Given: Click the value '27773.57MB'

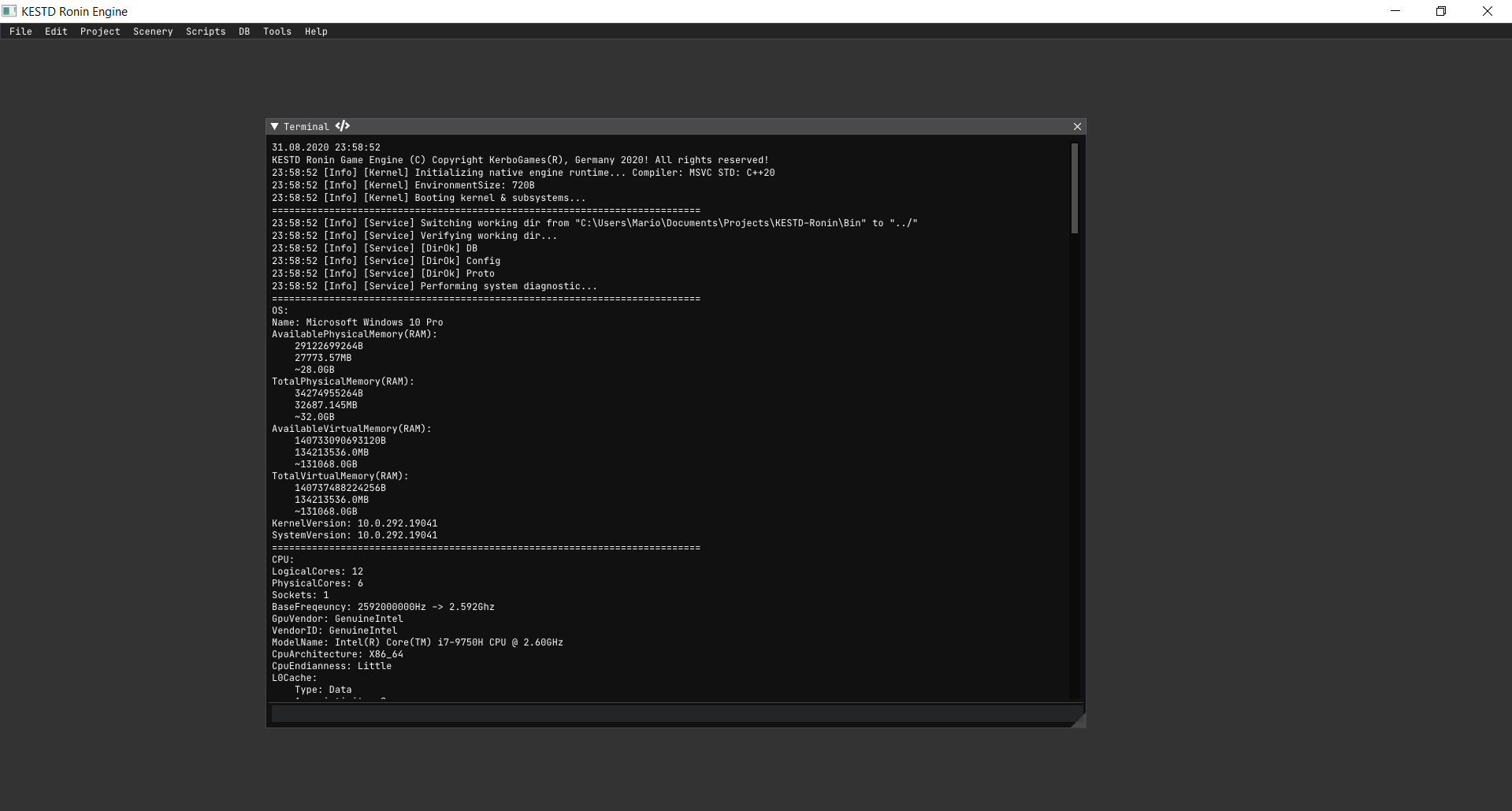Looking at the screenshot, I should (x=323, y=358).
